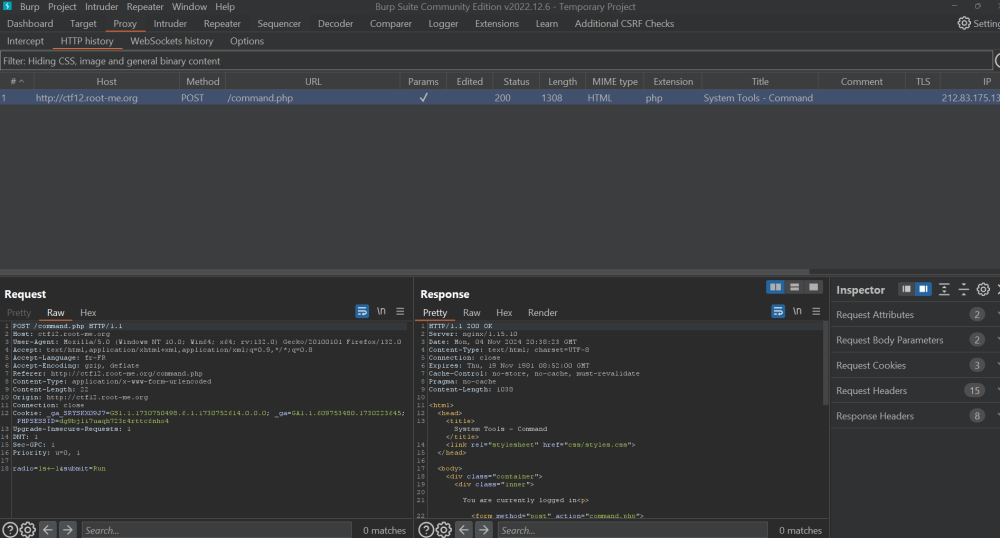Open the Settings gear in the top bar

[x=964, y=23]
